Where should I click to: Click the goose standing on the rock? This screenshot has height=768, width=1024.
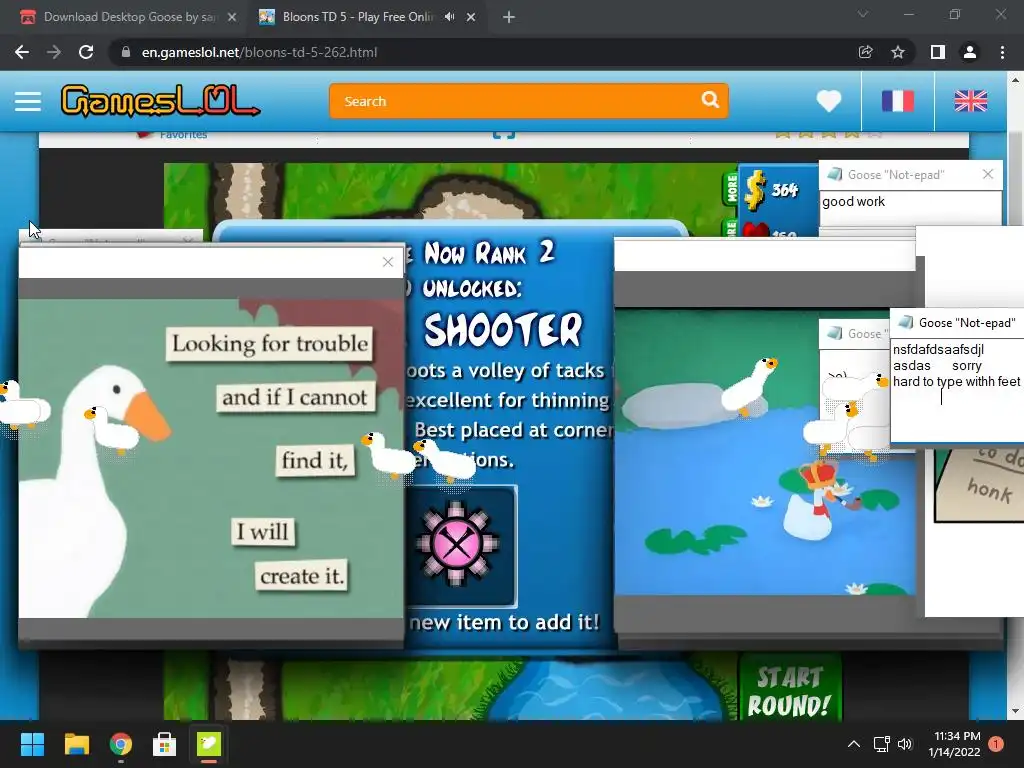(750, 385)
